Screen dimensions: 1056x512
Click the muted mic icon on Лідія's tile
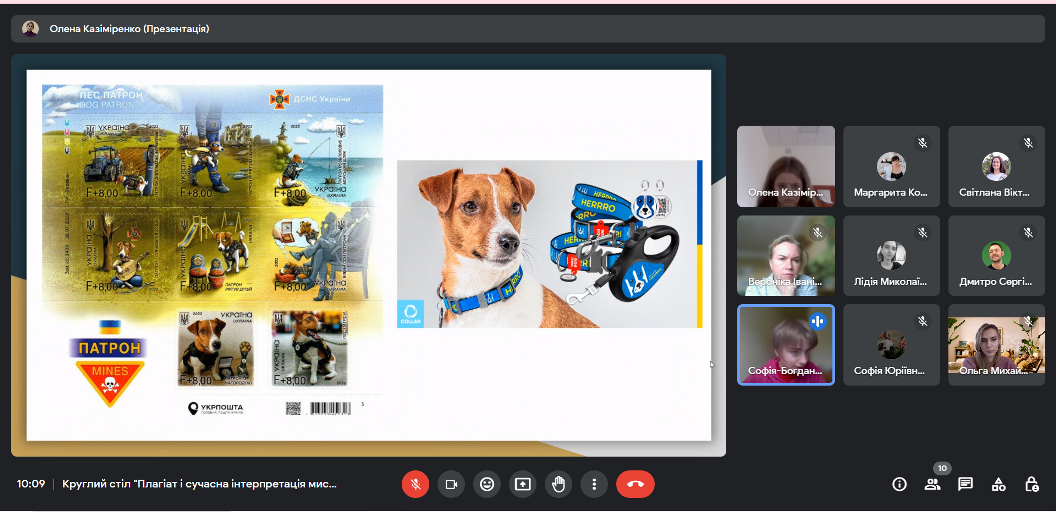[x=923, y=232]
